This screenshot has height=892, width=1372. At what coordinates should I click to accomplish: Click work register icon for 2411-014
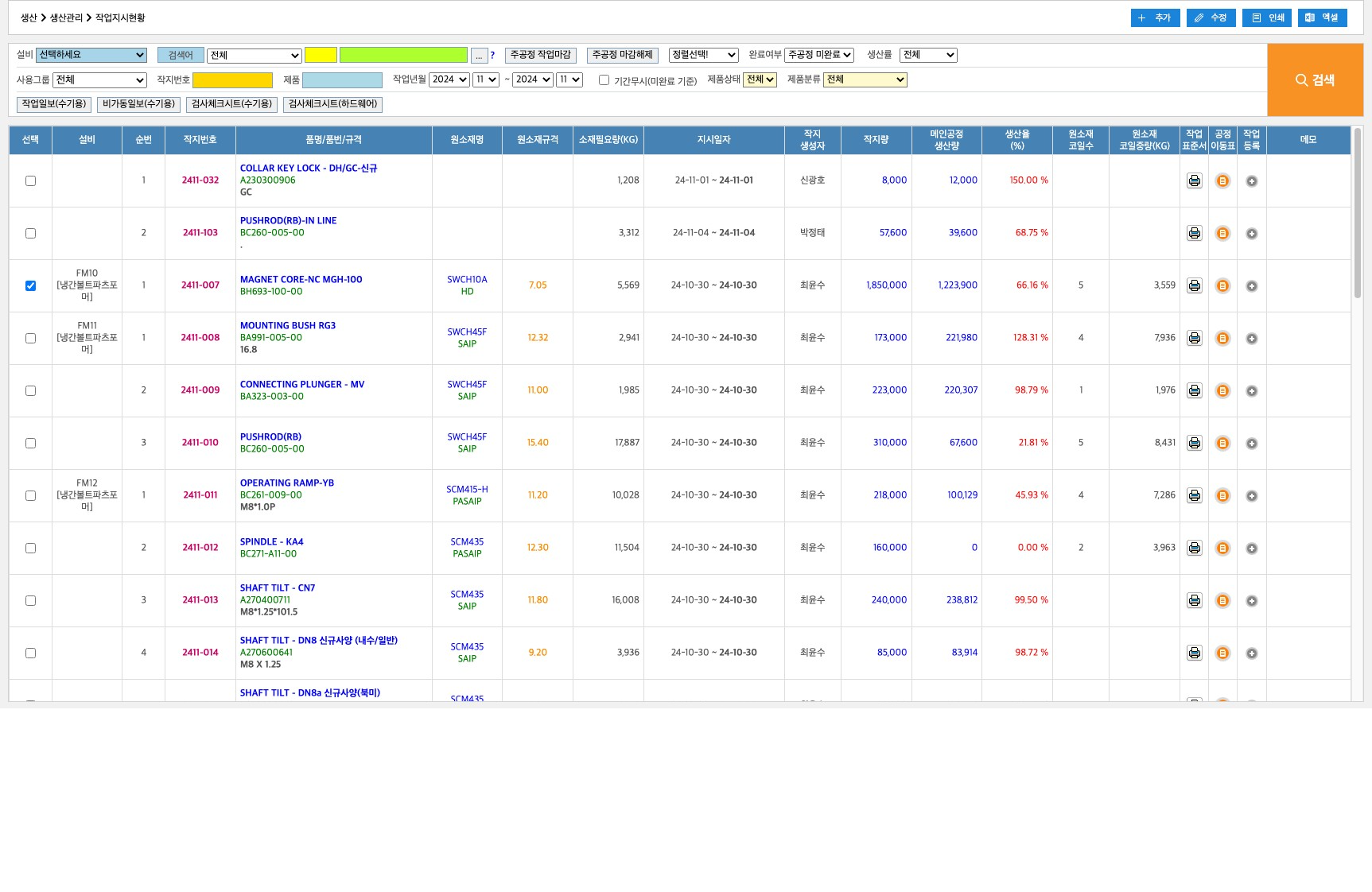tap(1251, 653)
